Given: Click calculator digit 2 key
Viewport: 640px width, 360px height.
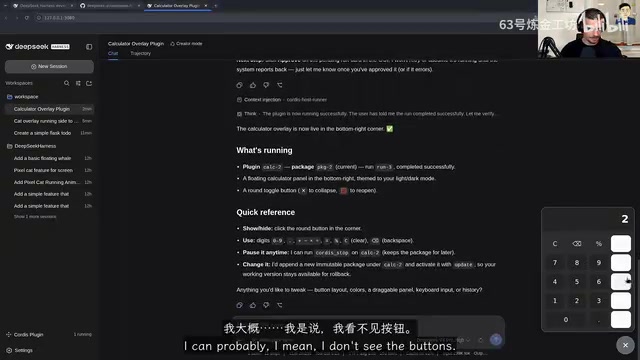Looking at the screenshot, I should point(577,301).
